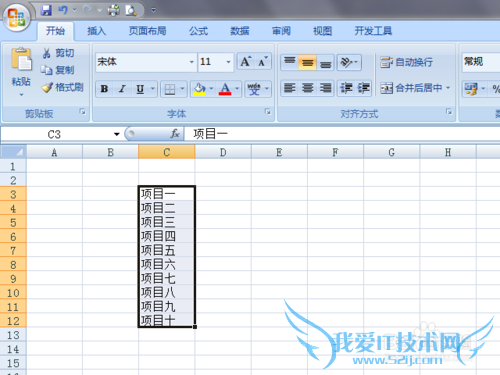500x375 pixels.
Task: Open print preview from quick access toolbar
Action: [x=131, y=11]
